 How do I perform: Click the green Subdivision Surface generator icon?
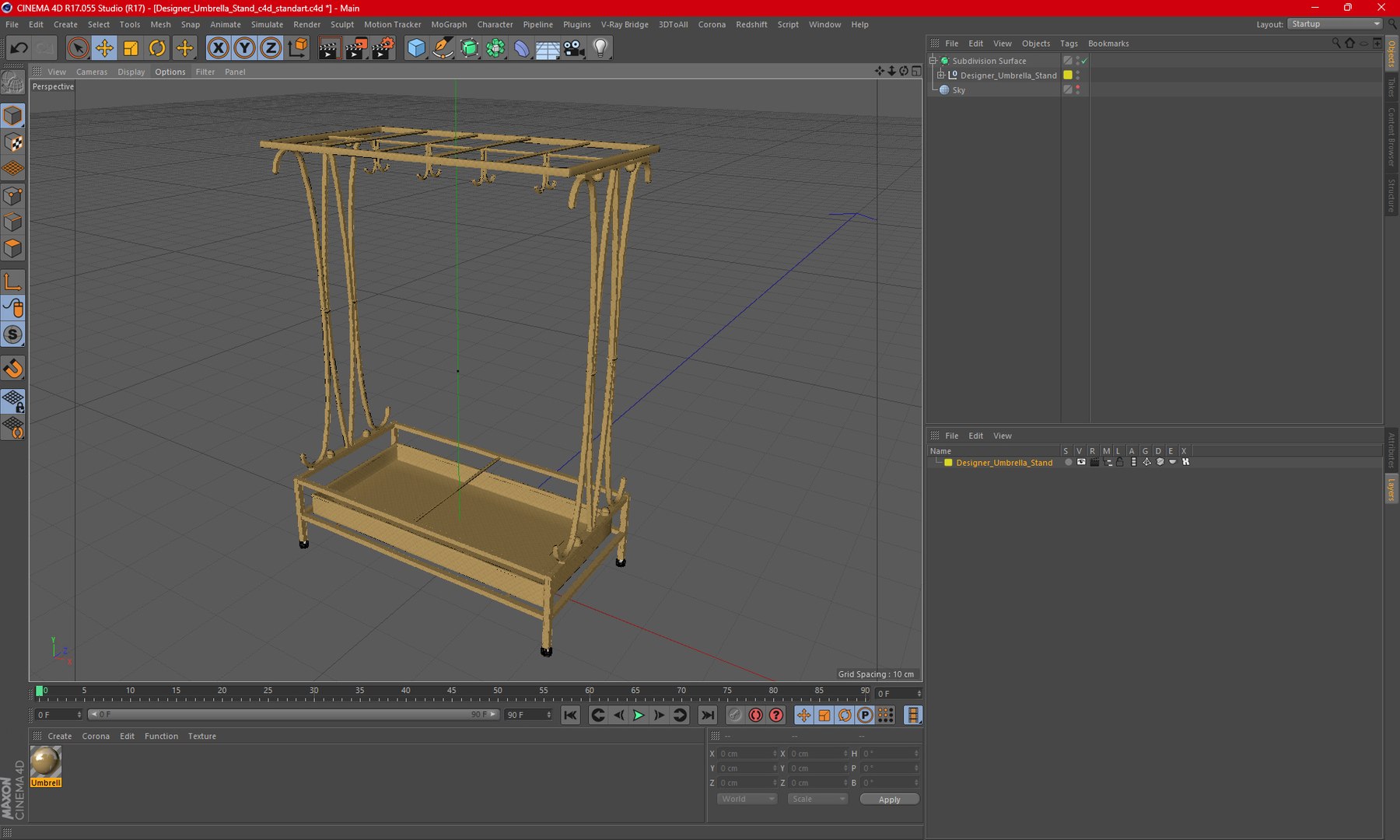point(469,48)
